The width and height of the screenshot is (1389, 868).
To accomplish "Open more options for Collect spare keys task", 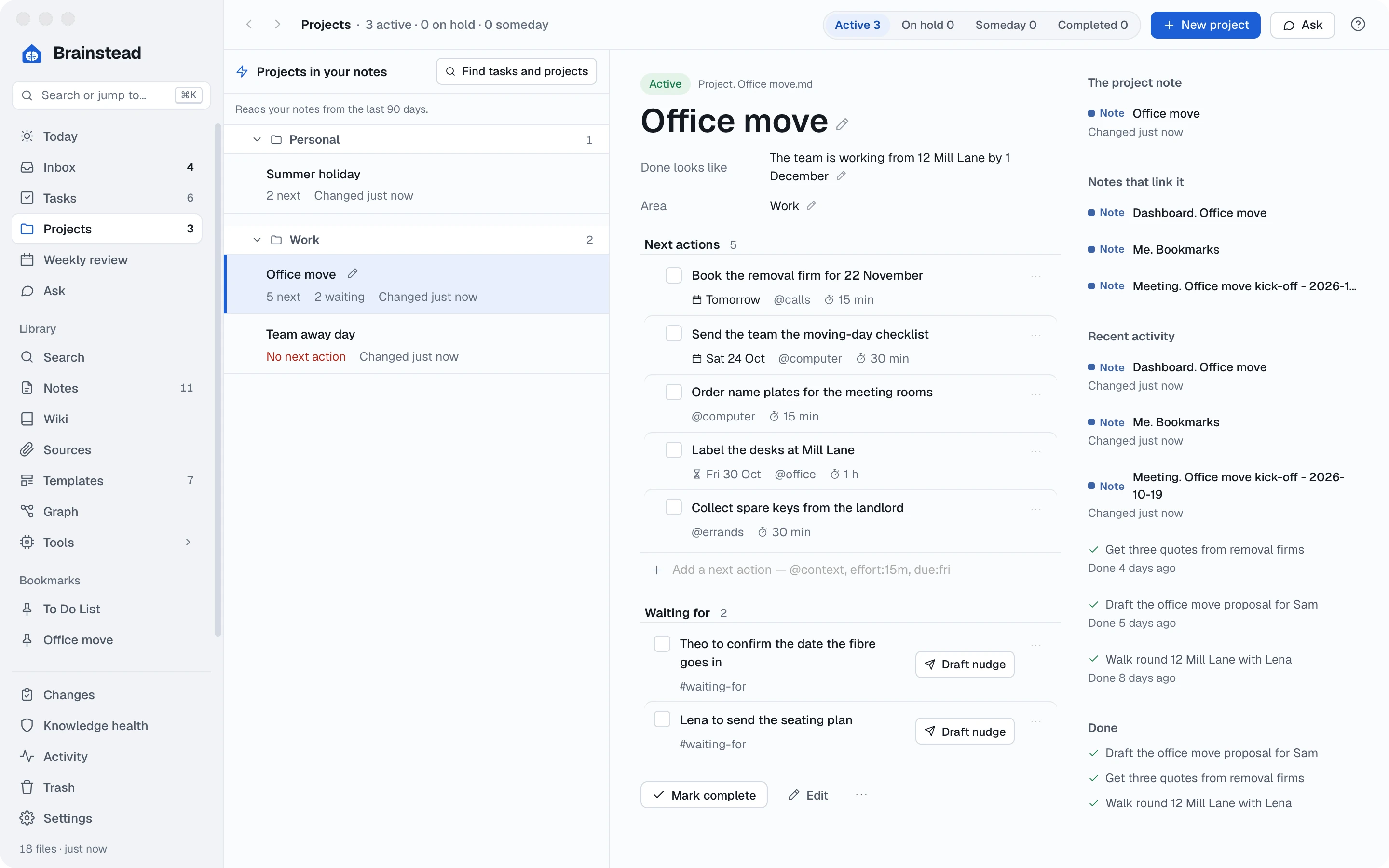I will (x=1036, y=509).
